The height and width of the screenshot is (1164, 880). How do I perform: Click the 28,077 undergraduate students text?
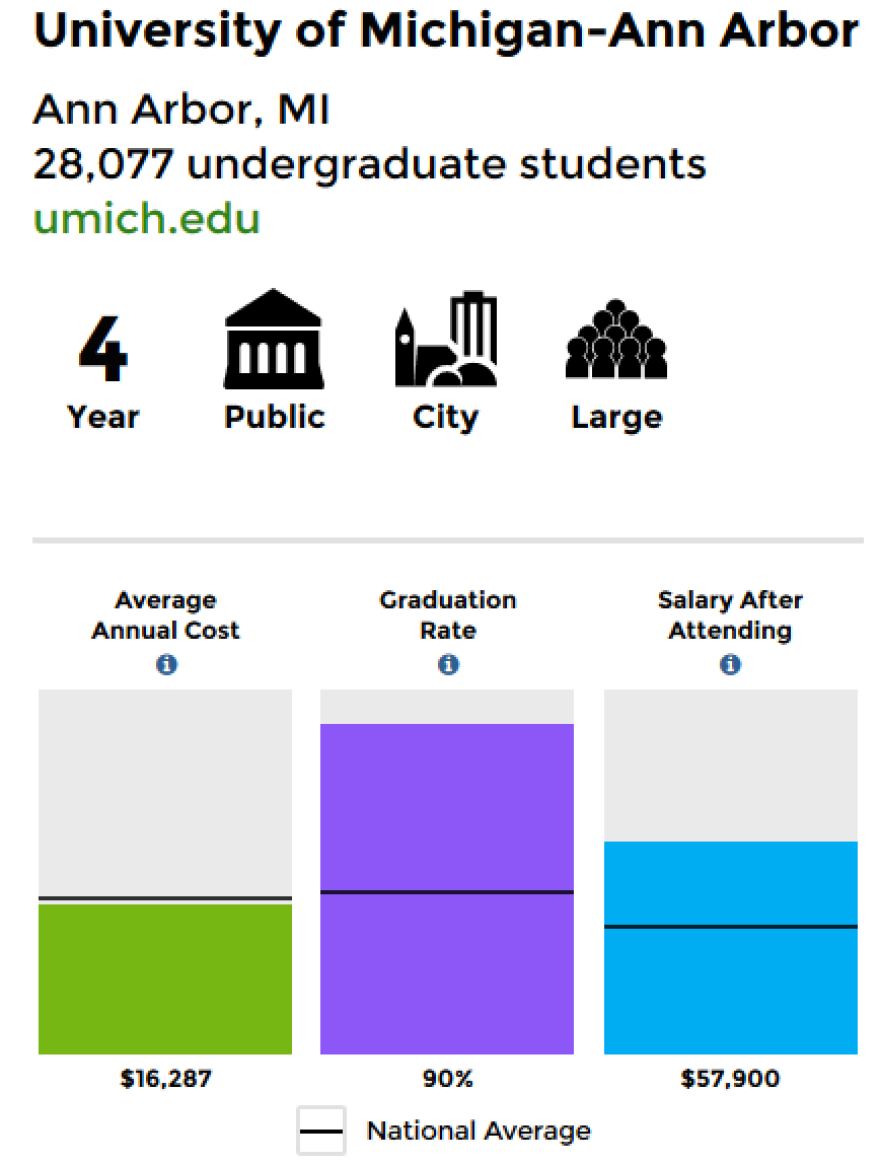coord(369,164)
